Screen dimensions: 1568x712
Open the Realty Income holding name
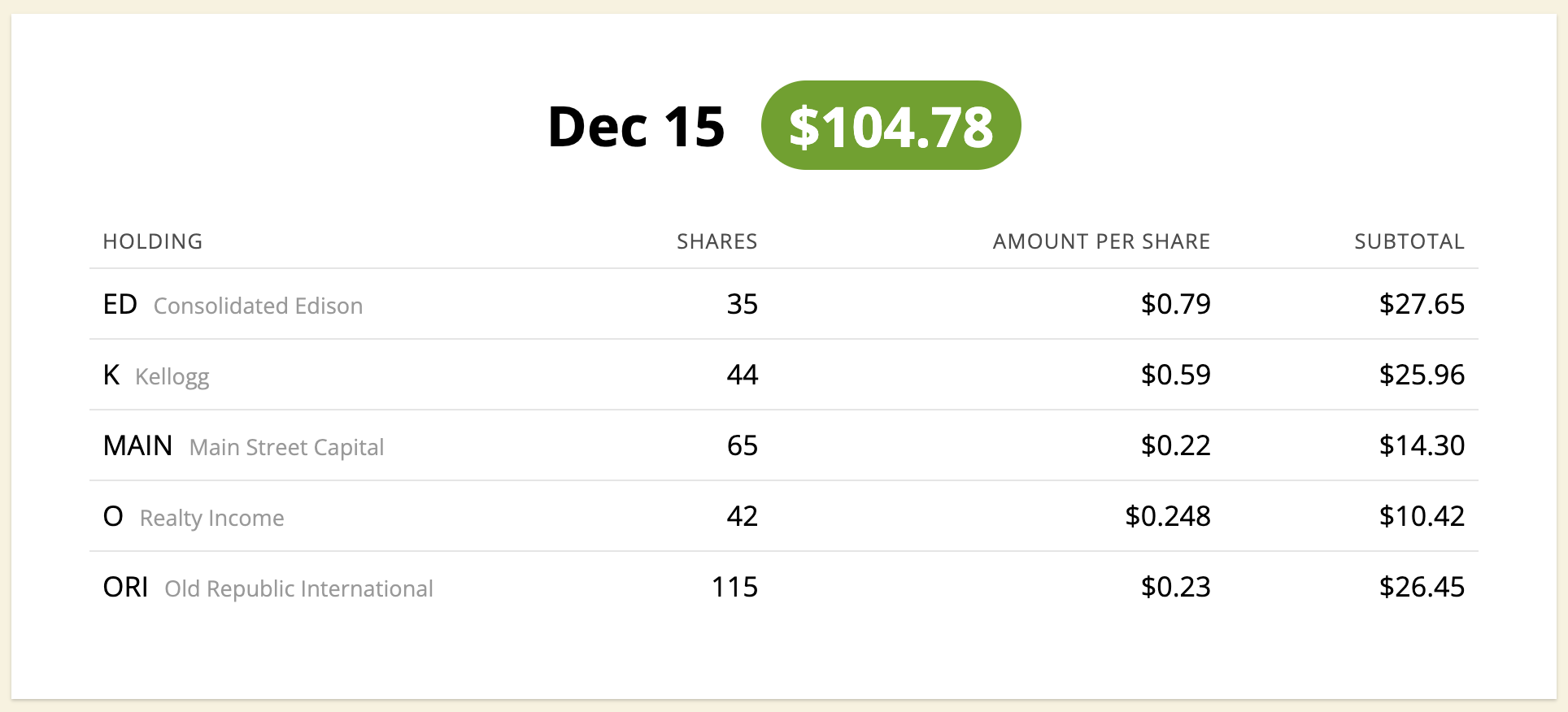coord(212,519)
